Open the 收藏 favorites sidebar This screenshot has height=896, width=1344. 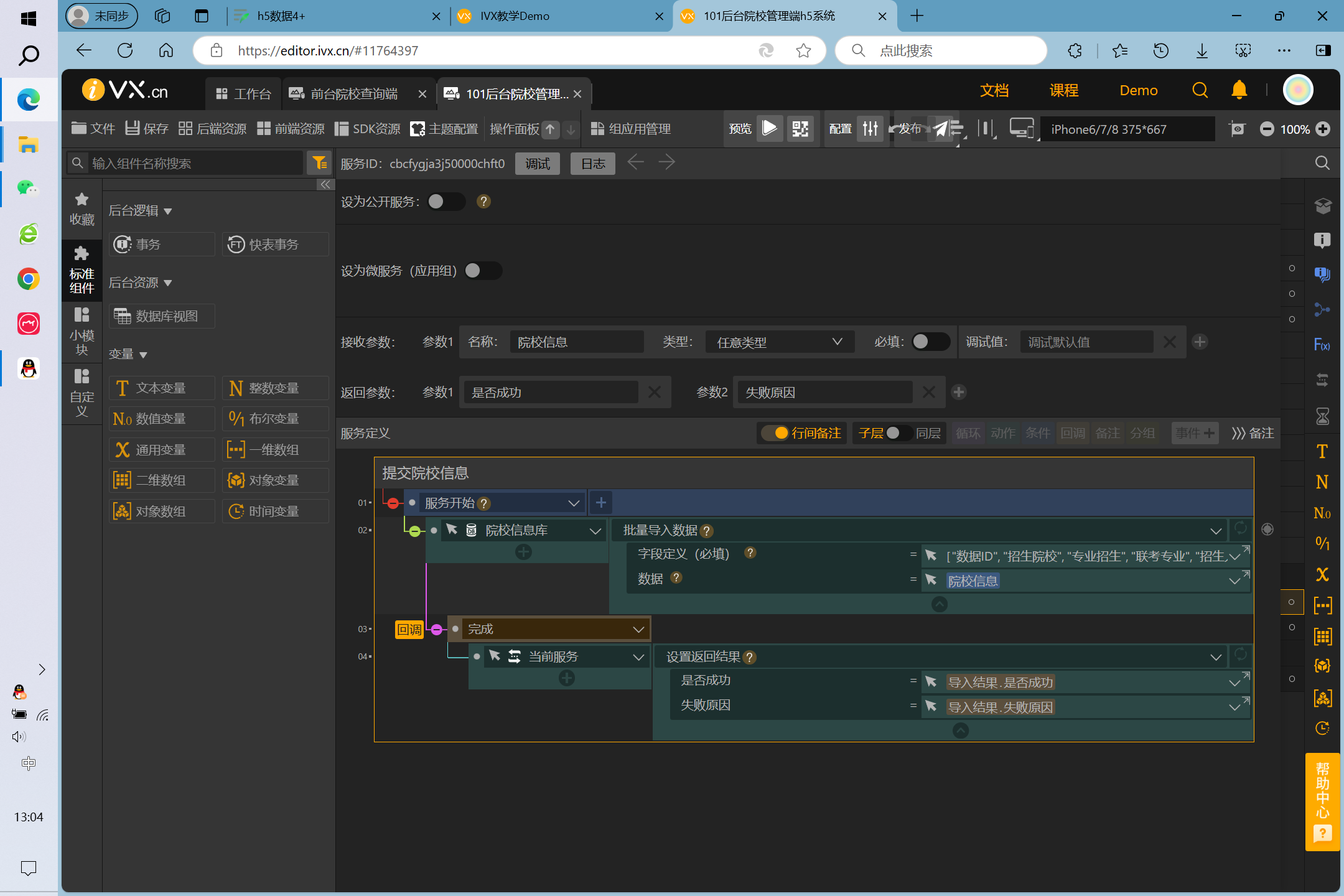point(82,210)
